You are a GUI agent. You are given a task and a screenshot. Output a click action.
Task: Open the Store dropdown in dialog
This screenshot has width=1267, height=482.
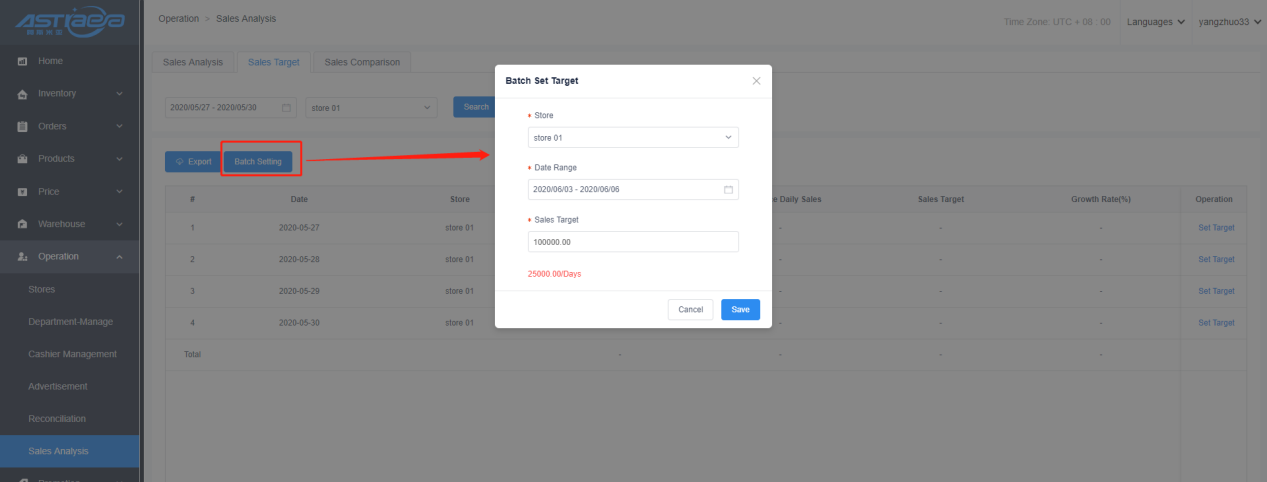[632, 137]
